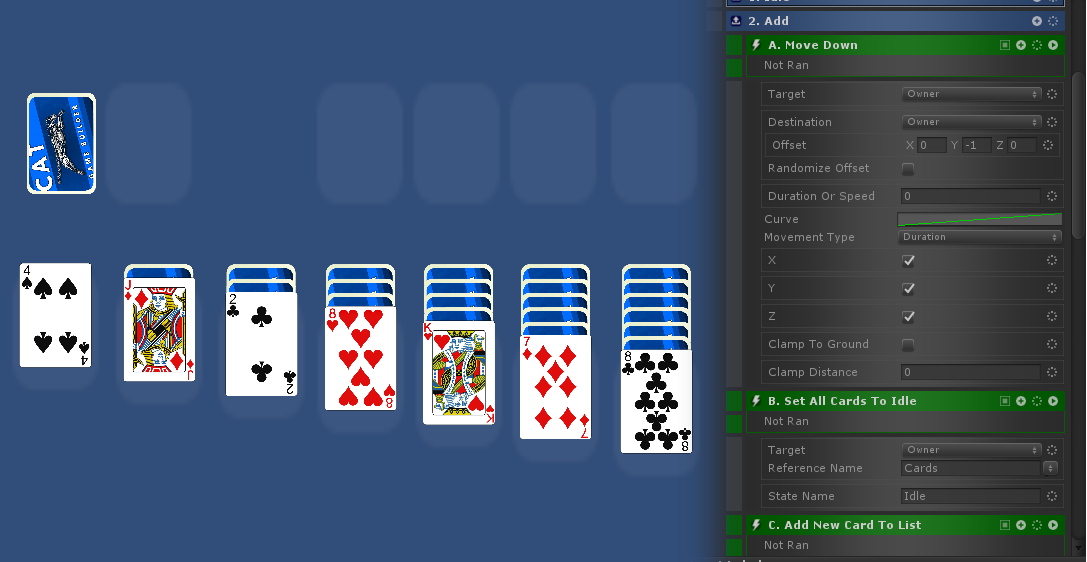
Task: Select the 2. Add section header
Action: point(896,21)
